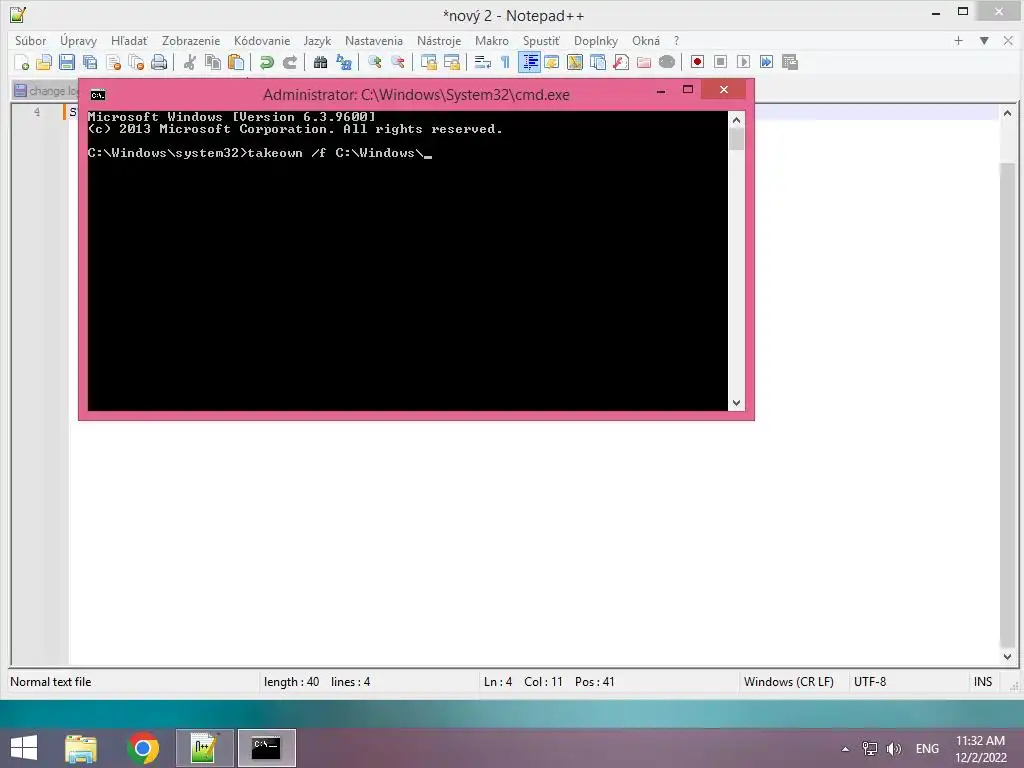This screenshot has width=1024, height=768.
Task: Click the Redo toolbar icon
Action: point(289,62)
